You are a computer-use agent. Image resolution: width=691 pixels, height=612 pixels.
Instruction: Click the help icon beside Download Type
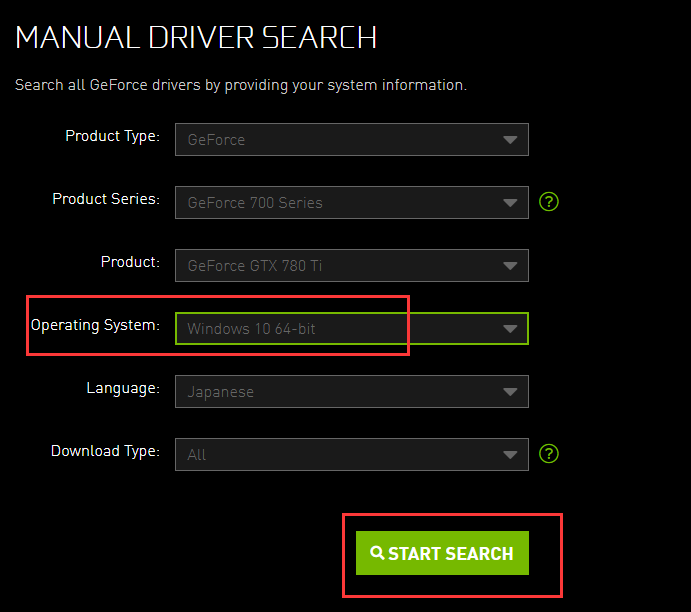549,453
